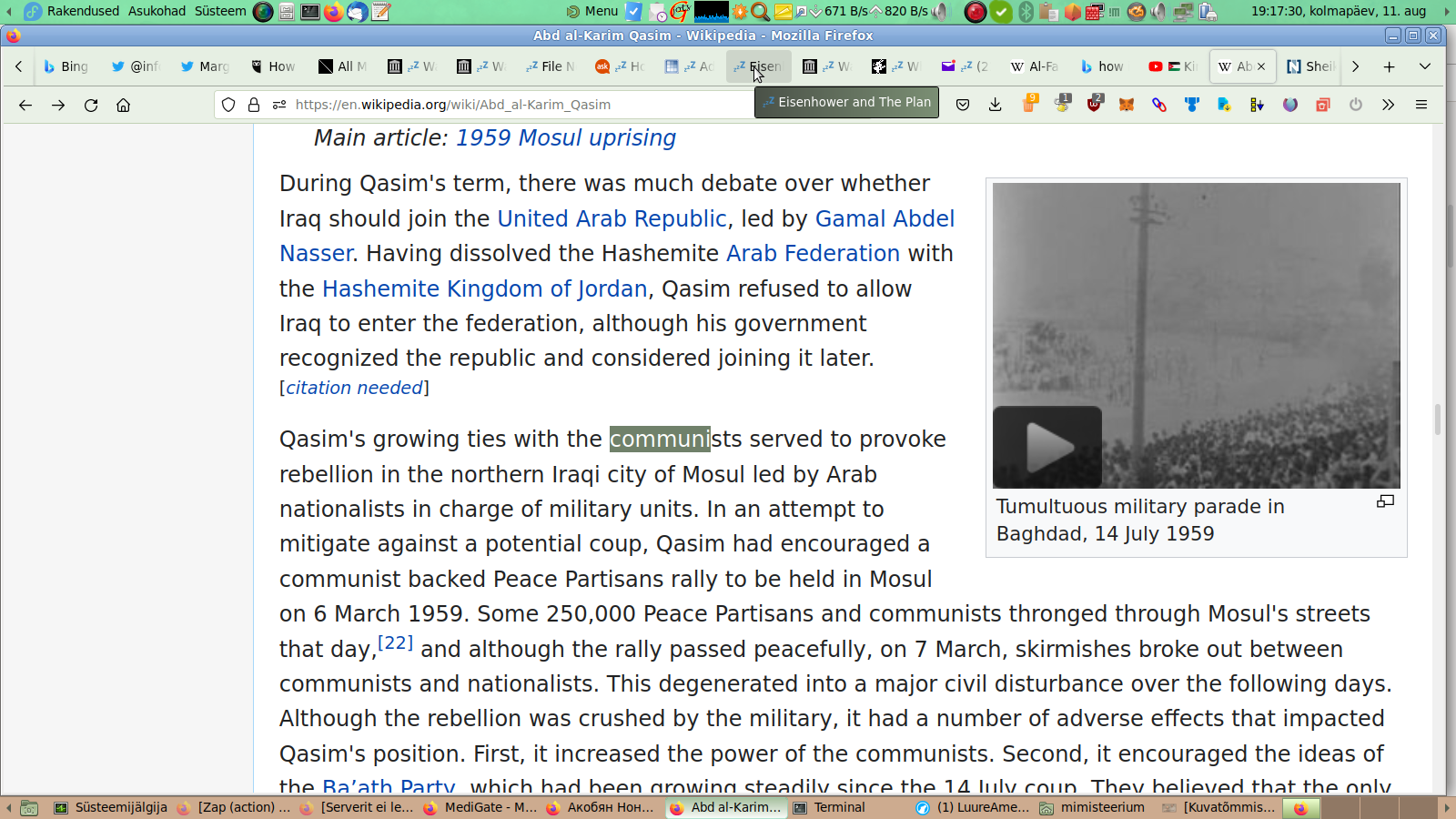Open footnote reference 22

coord(395,642)
